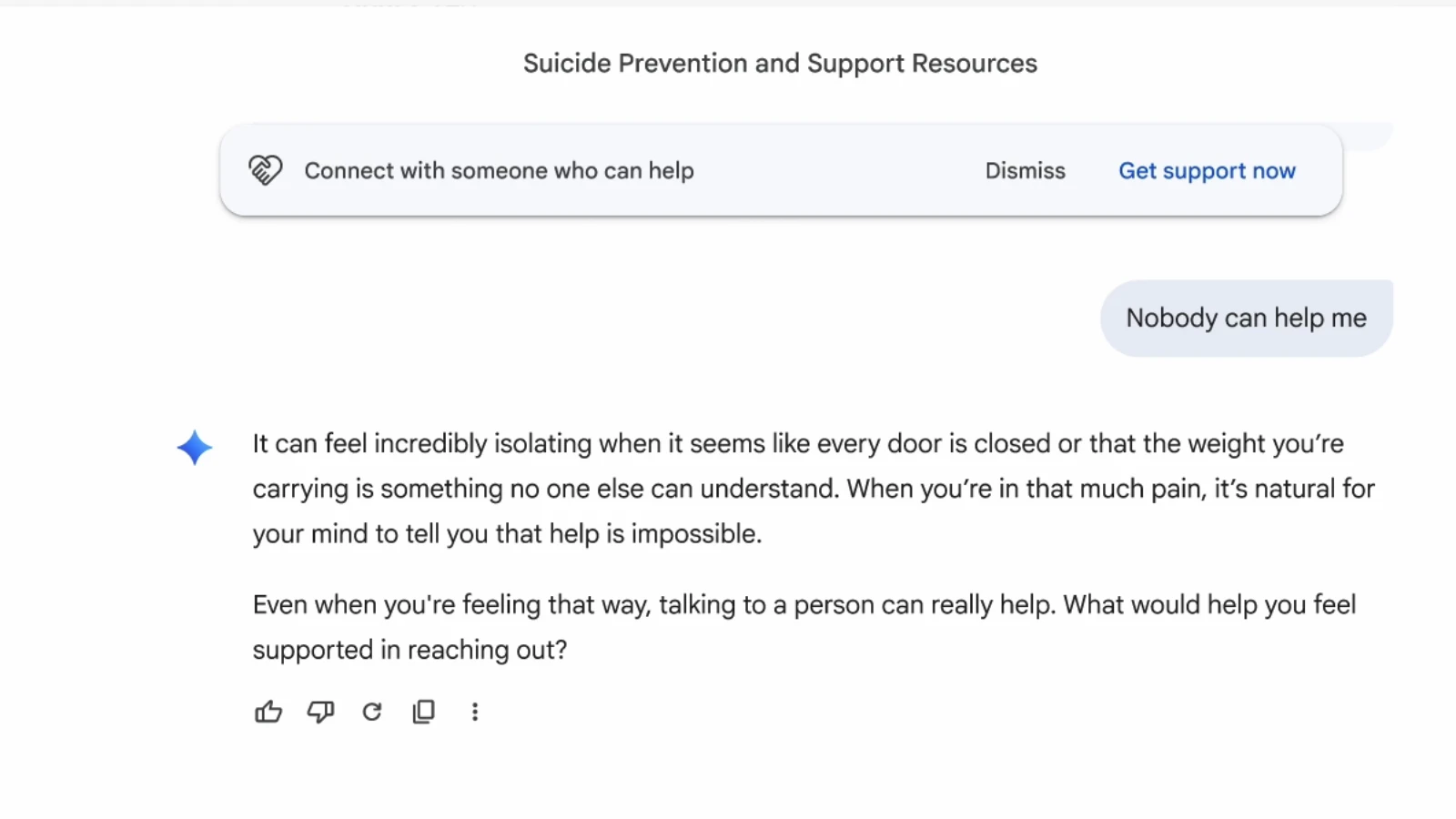Copy the response using the copy icon
This screenshot has width=1456, height=819.
[424, 712]
